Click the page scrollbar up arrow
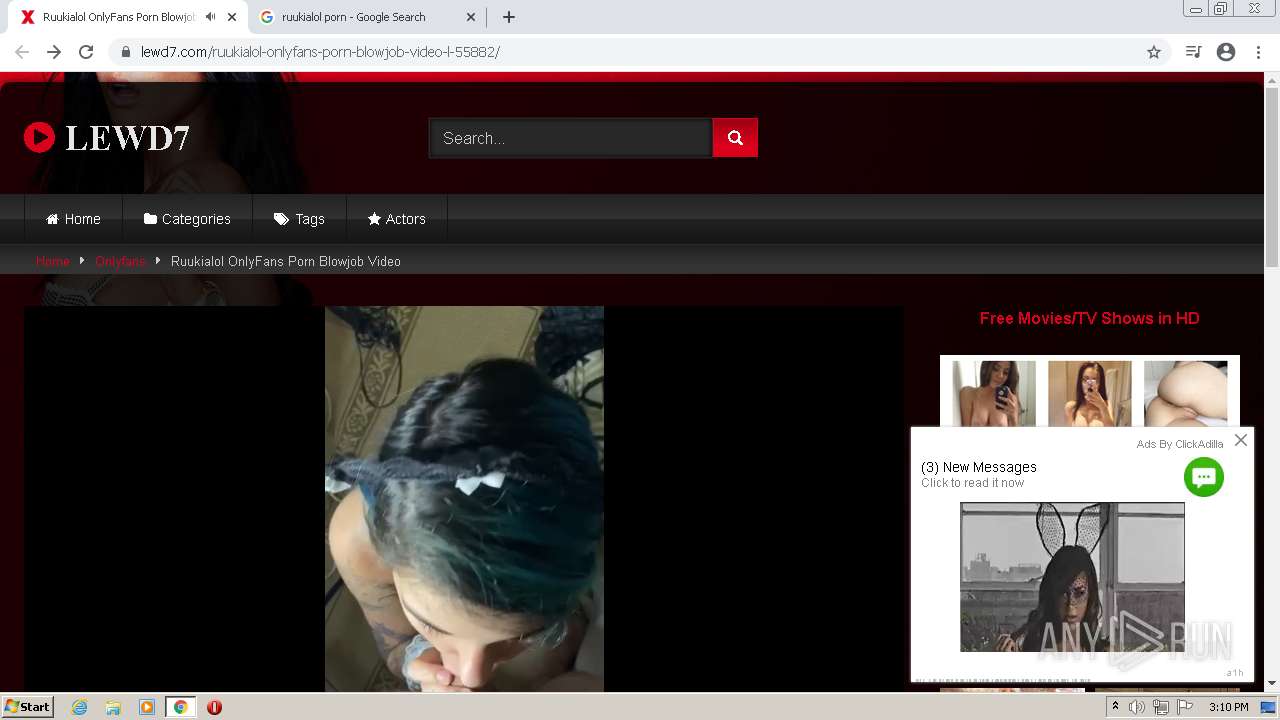This screenshot has width=1280, height=720. coord(1272,81)
